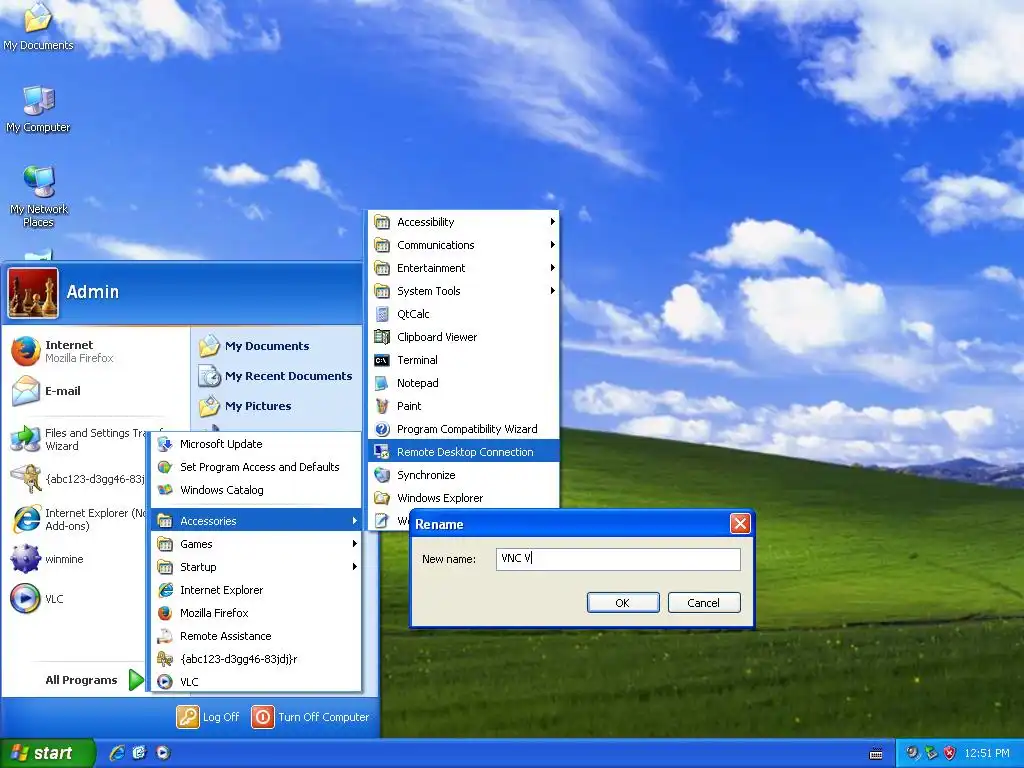Launch winmine from start menu
This screenshot has height=768, width=1024.
tap(47, 559)
